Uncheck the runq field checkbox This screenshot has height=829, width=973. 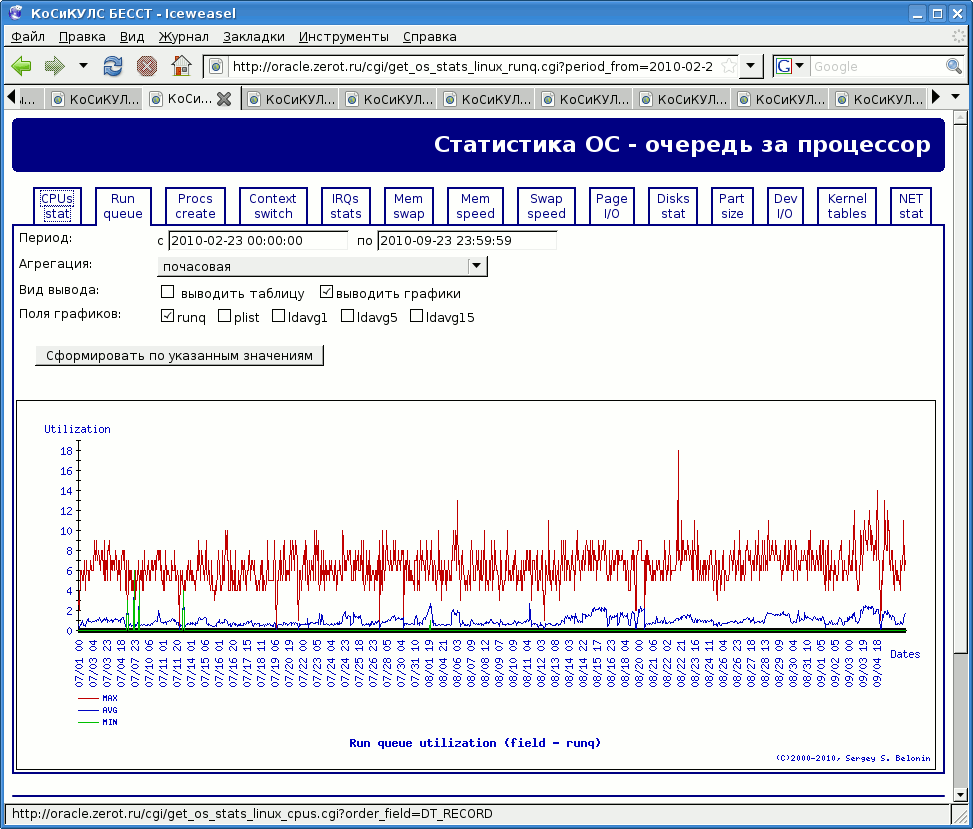(x=167, y=316)
